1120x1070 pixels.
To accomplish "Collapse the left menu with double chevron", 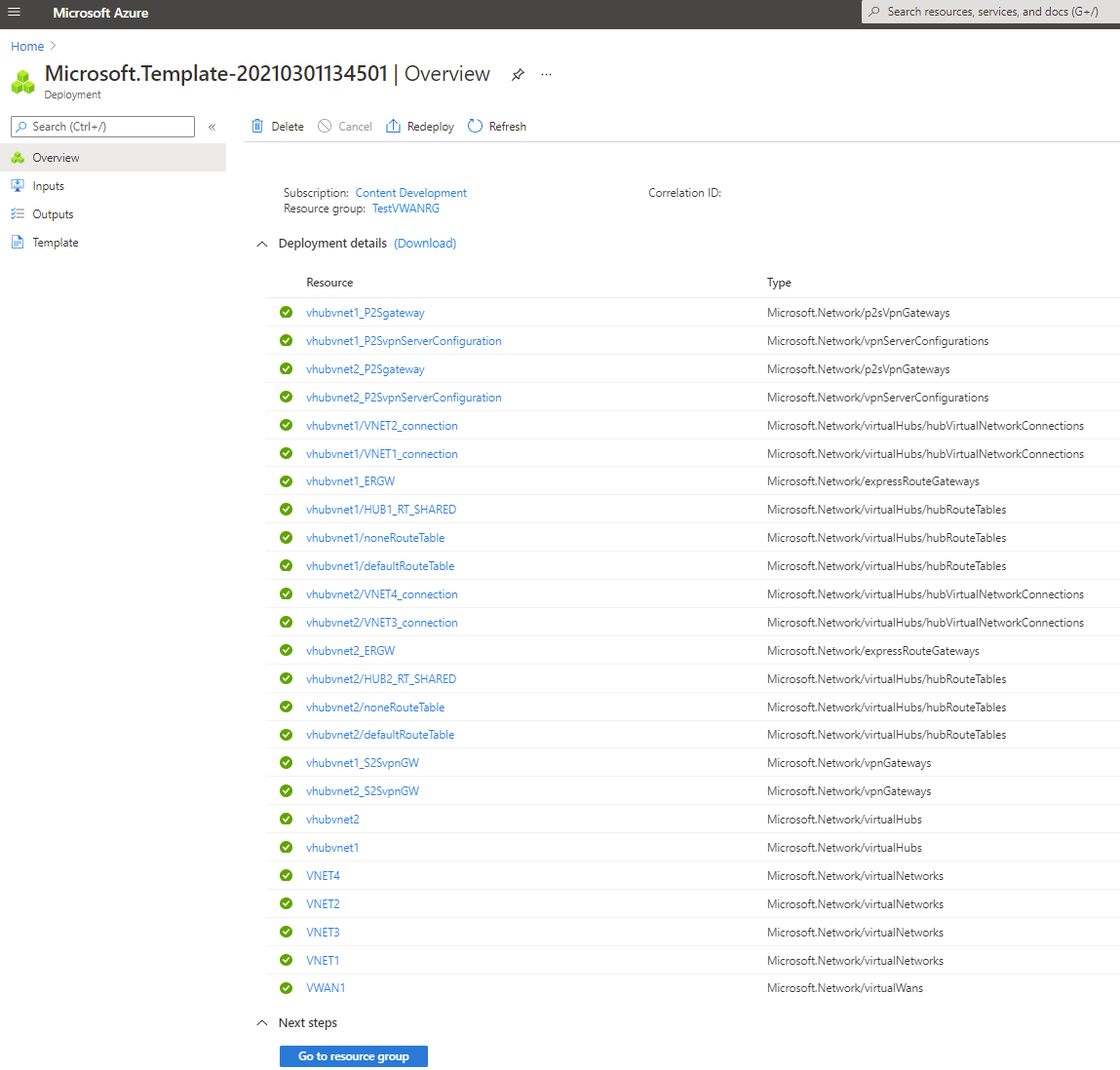I will coord(212,126).
